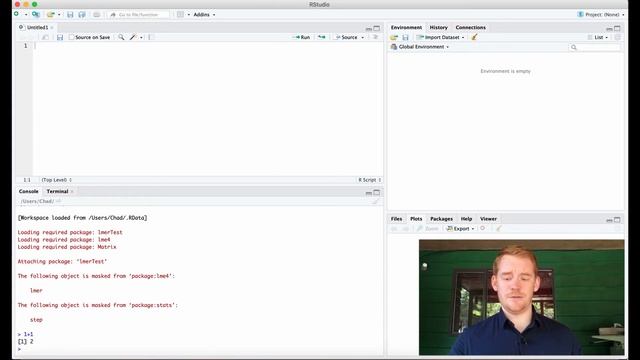Screen dimensions: 640x360
Task: Open the panes layout dropdown arrow
Action: [x=189, y=15]
